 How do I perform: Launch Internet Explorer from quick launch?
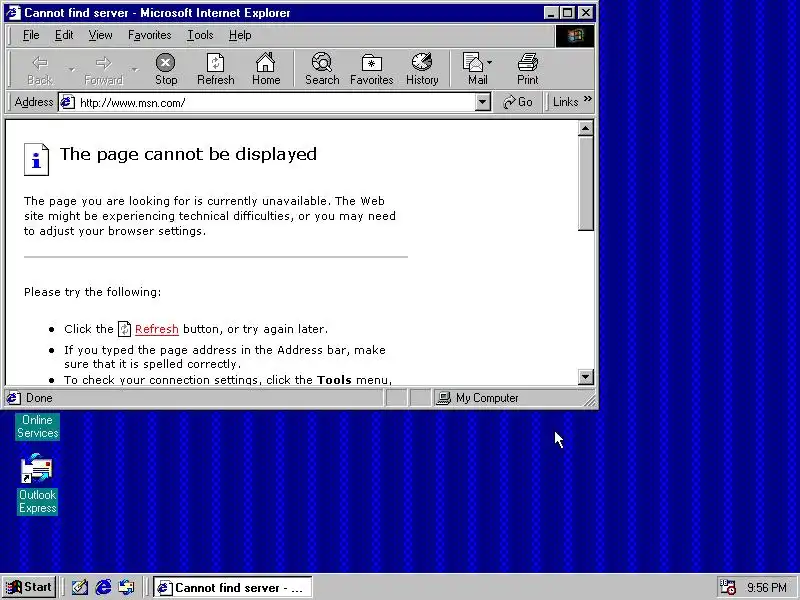pyautogui.click(x=103, y=587)
